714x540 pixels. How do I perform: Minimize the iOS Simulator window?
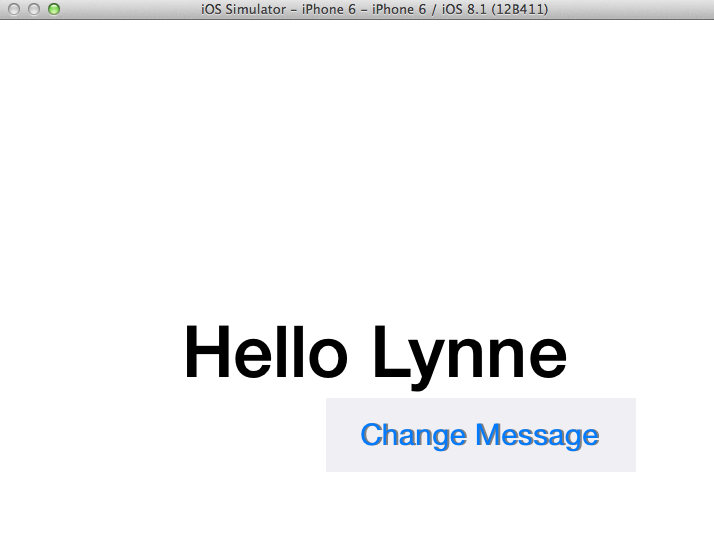pyautogui.click(x=33, y=9)
